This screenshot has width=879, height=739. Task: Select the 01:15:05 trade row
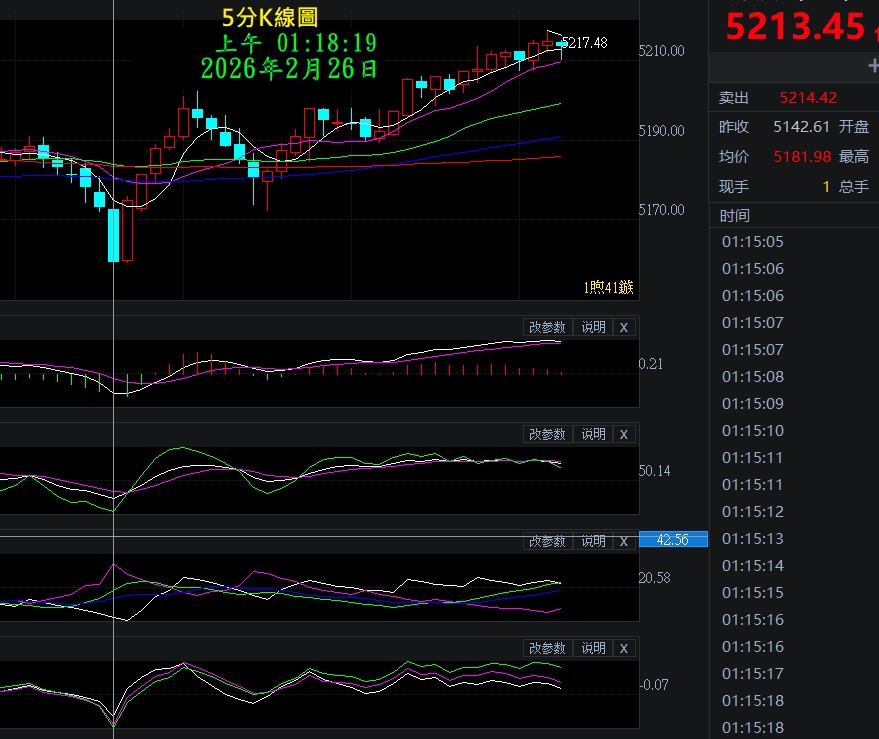[752, 242]
